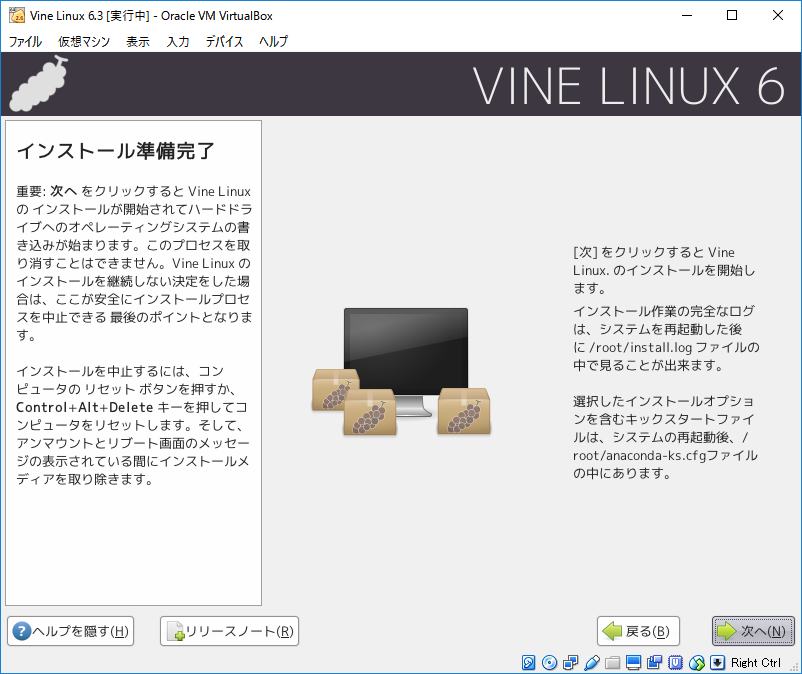The height and width of the screenshot is (674, 802).
Task: Click the network adapter status icon
Action: click(x=570, y=663)
